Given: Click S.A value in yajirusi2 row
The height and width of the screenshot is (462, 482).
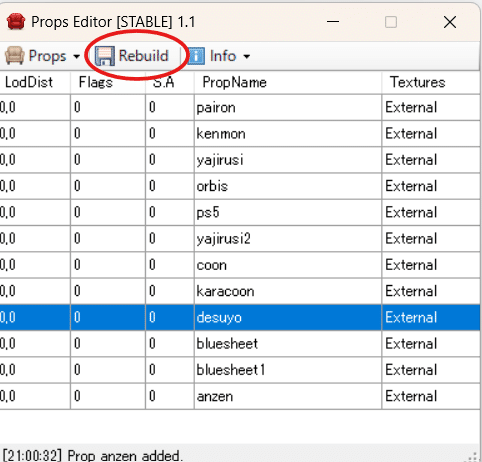Looking at the screenshot, I should click(x=170, y=239).
